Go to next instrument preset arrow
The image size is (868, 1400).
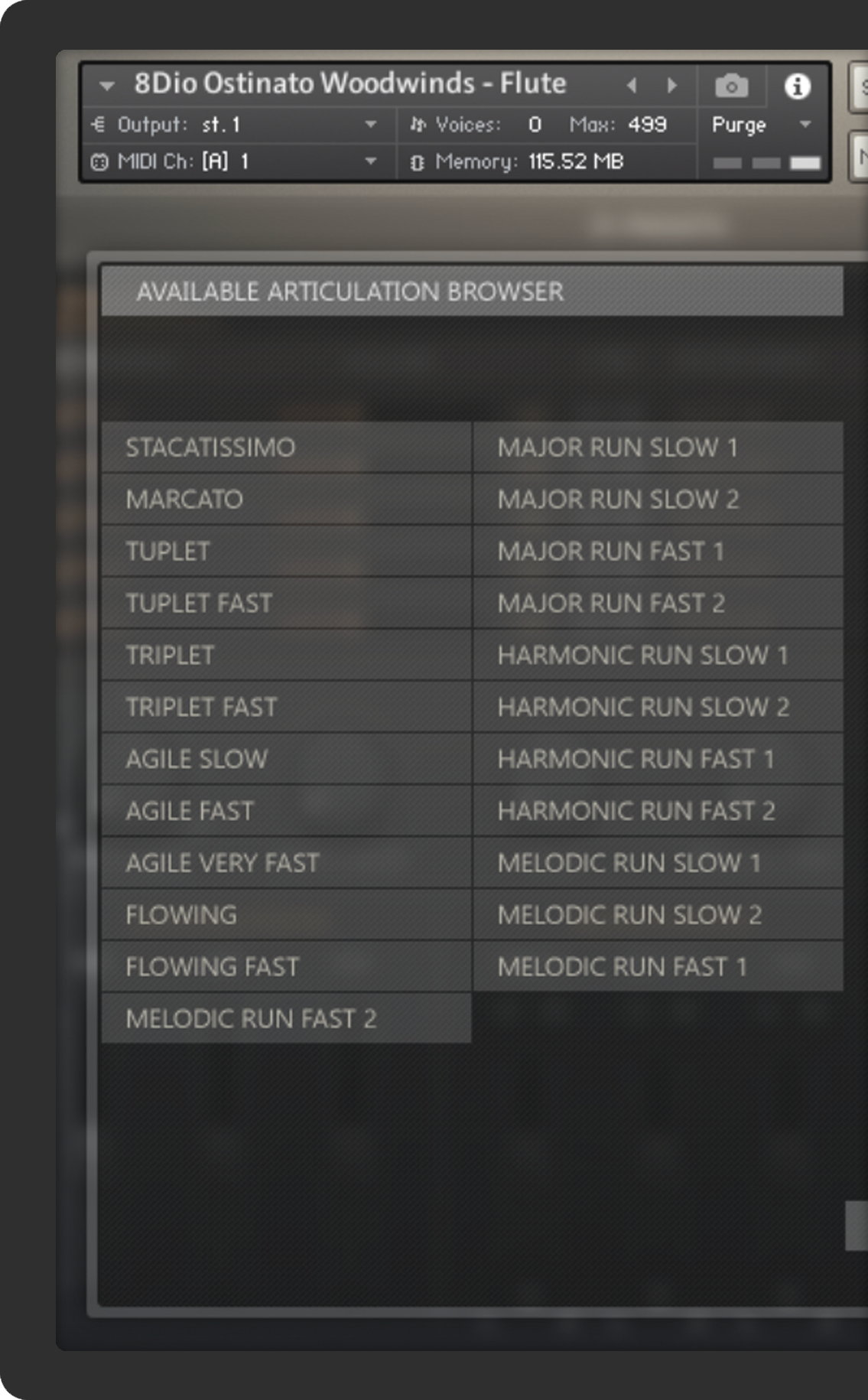[x=672, y=85]
